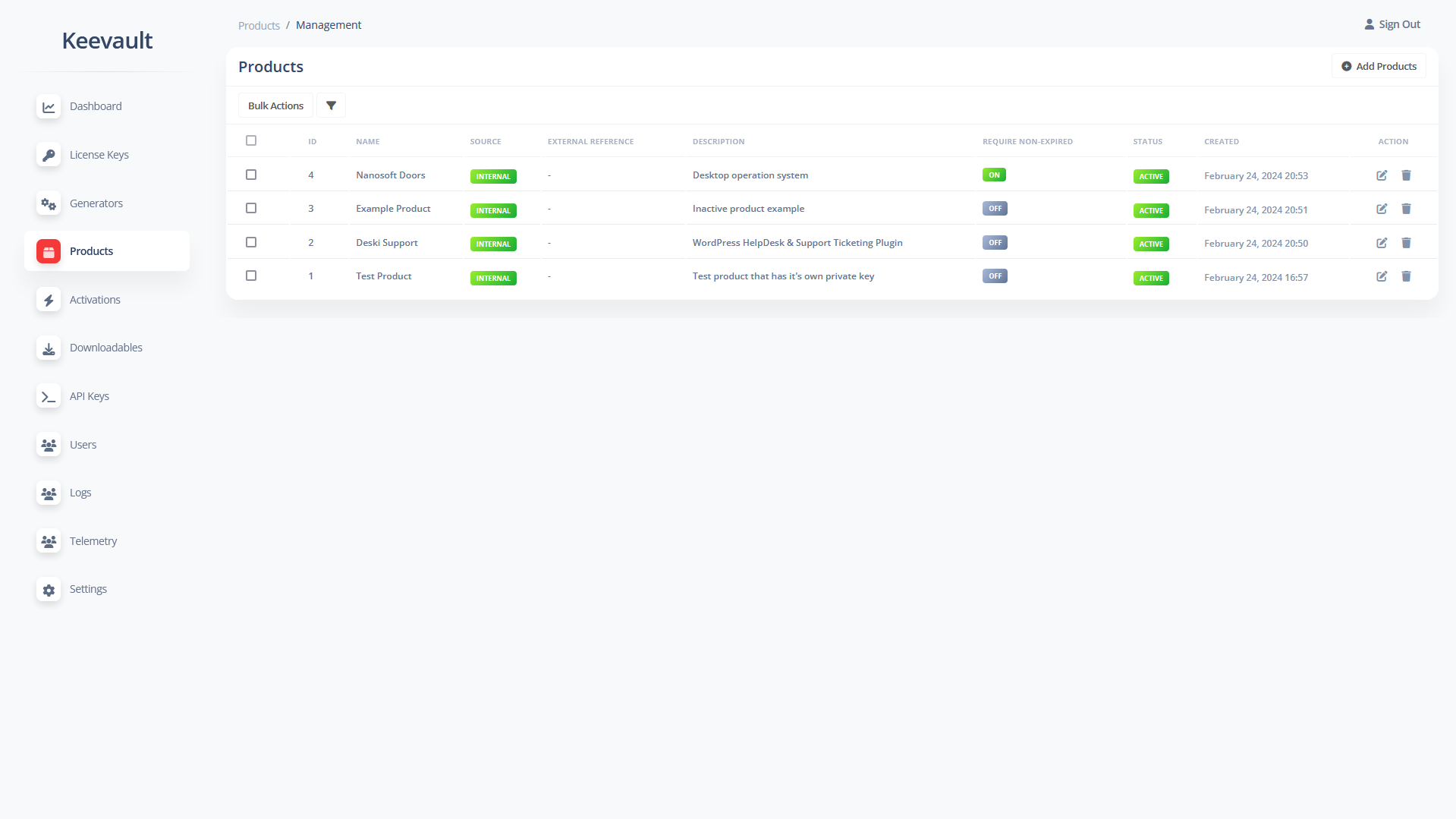The width and height of the screenshot is (1456, 819).
Task: Click the Telemetry sidebar icon
Action: (x=49, y=541)
